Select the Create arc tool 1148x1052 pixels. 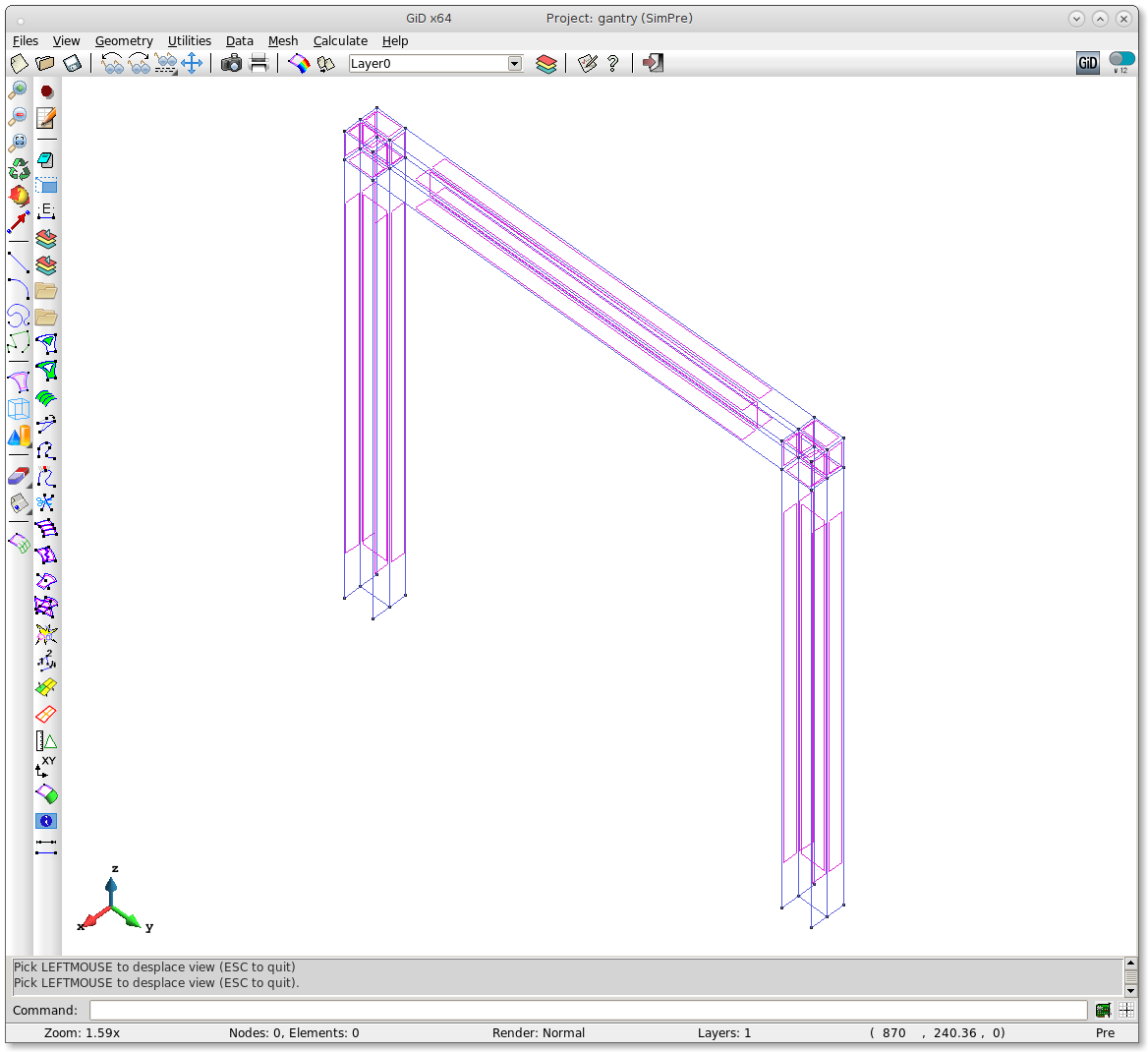point(18,288)
